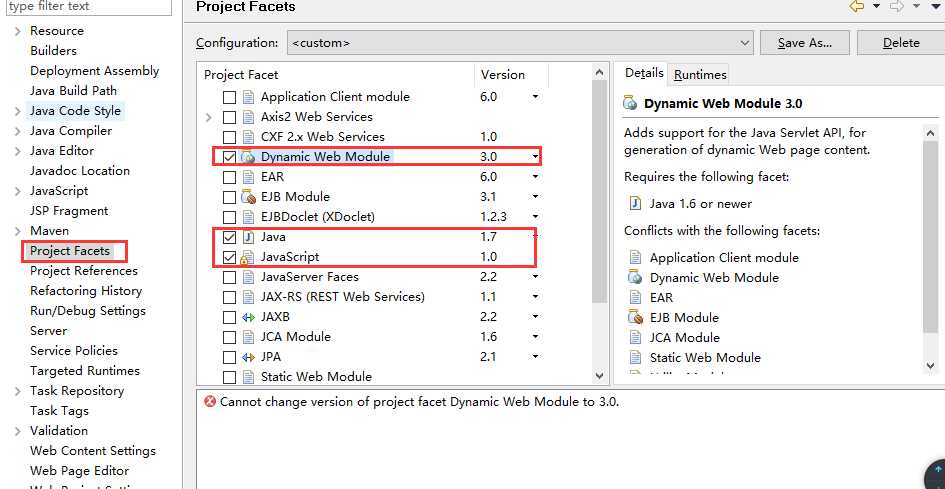This screenshot has width=945, height=489.
Task: Click the Dynamic Web Module conflict icon in Details
Action: [x=635, y=277]
